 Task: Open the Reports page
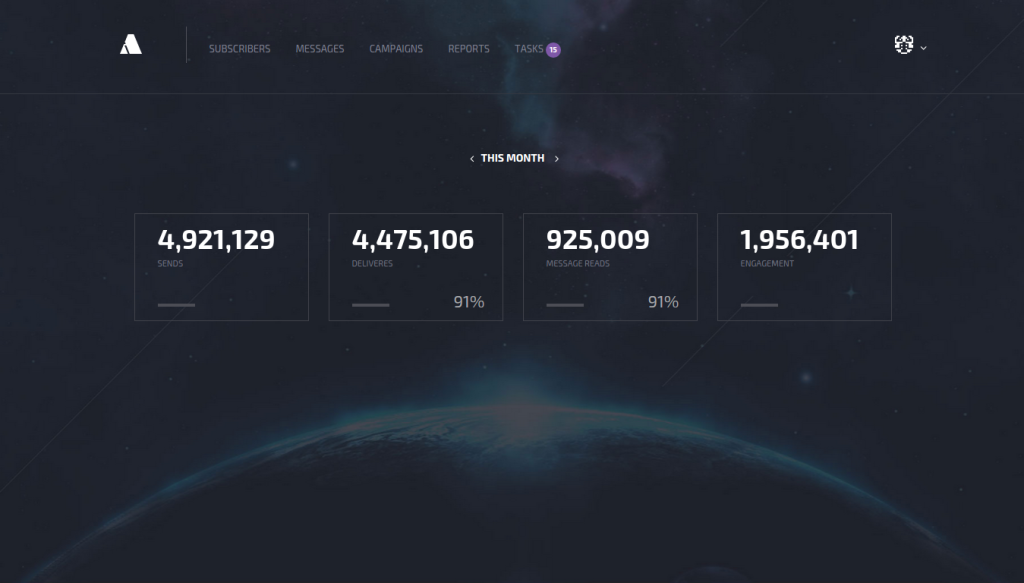tap(469, 49)
